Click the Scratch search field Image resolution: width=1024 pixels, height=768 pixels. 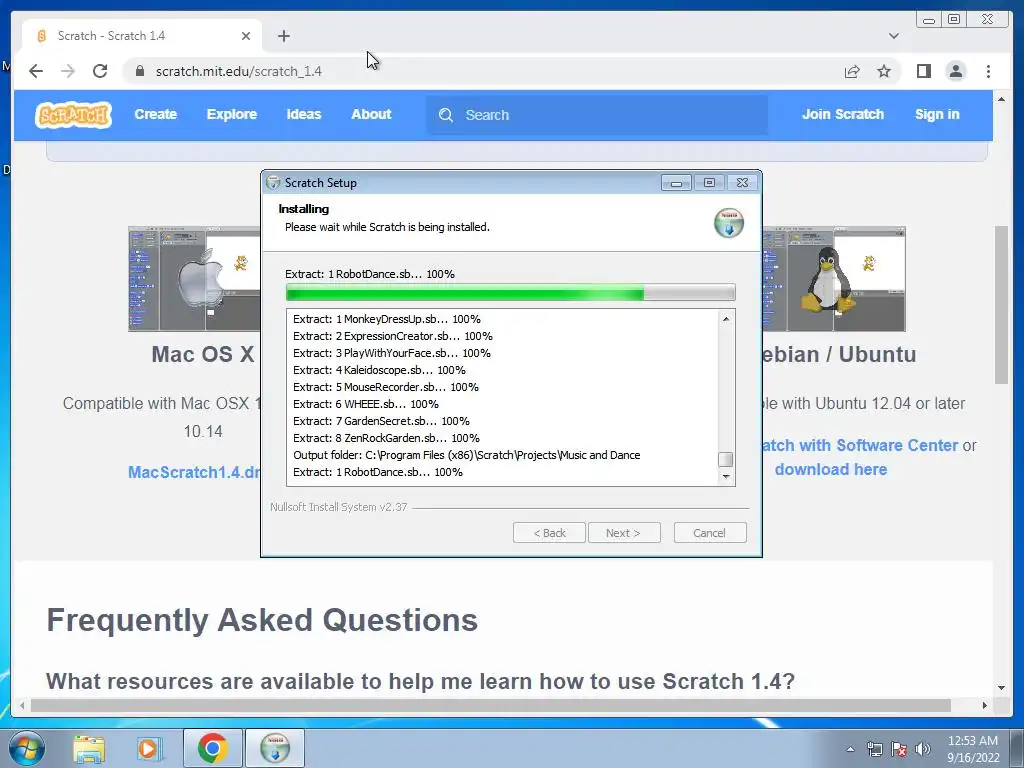(x=597, y=115)
